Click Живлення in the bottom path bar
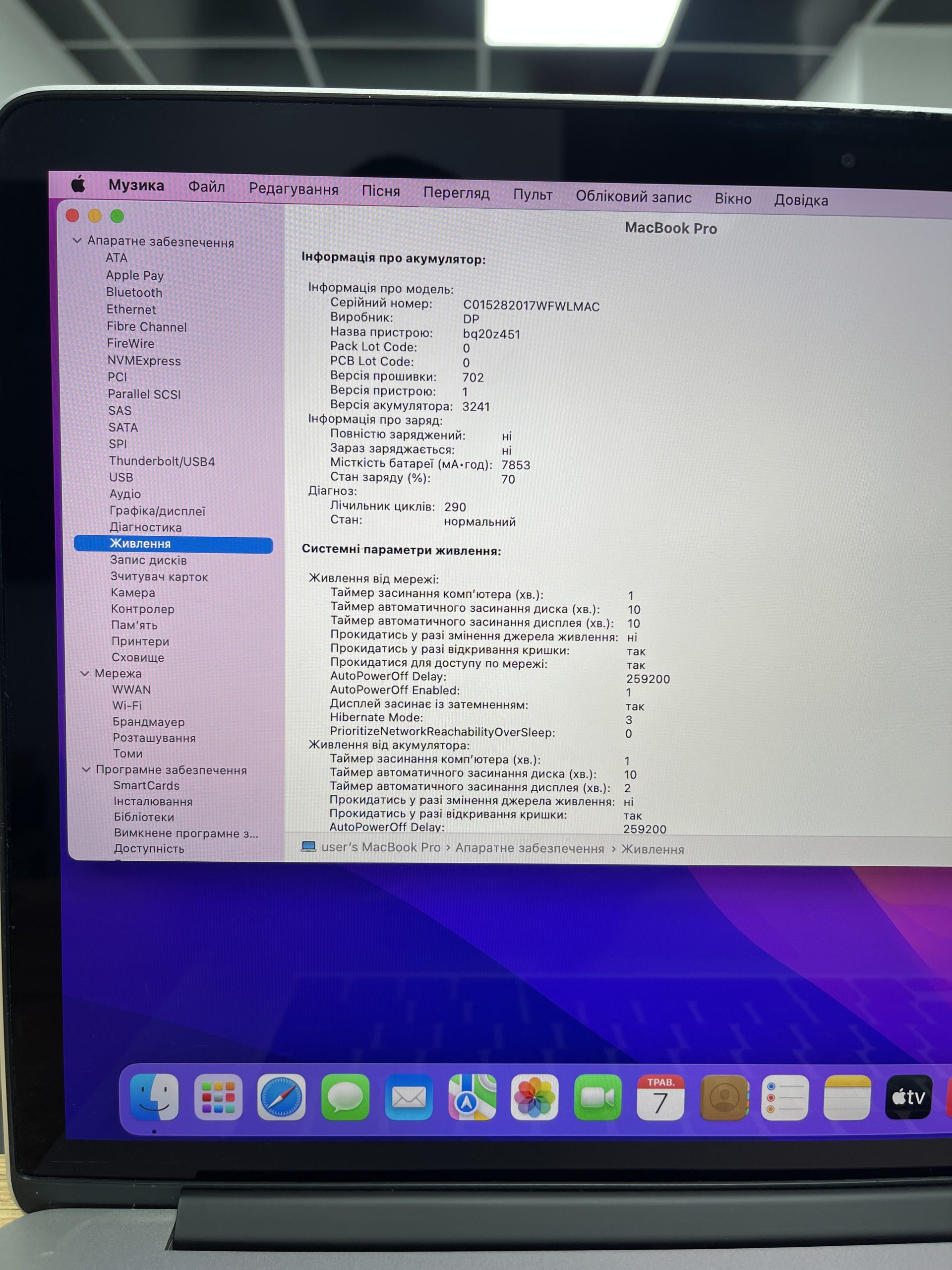 click(x=653, y=849)
